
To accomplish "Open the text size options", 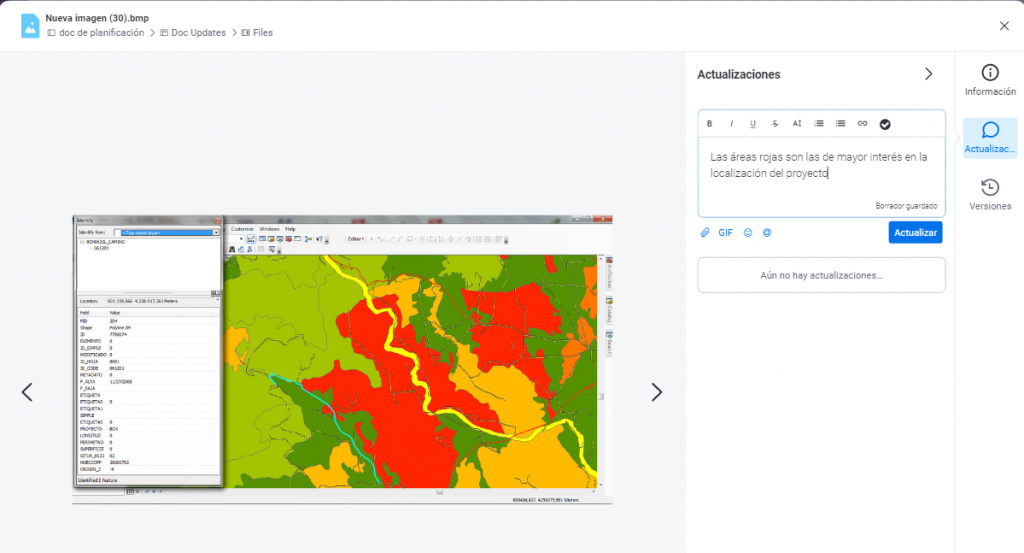I will [x=797, y=124].
